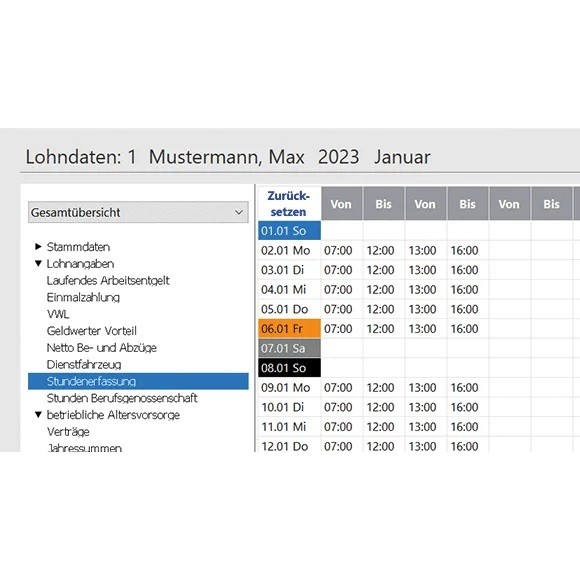This screenshot has width=580, height=580.
Task: Open Geldwerter Vorteil
Action: [x=91, y=331]
